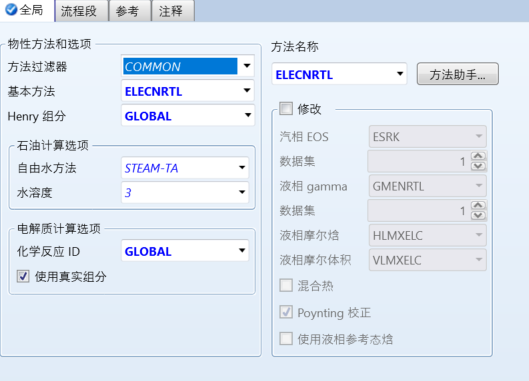This screenshot has height=381, width=529.
Task: Increase the 数据集 value under 汽相 EOS
Action: [478, 156]
